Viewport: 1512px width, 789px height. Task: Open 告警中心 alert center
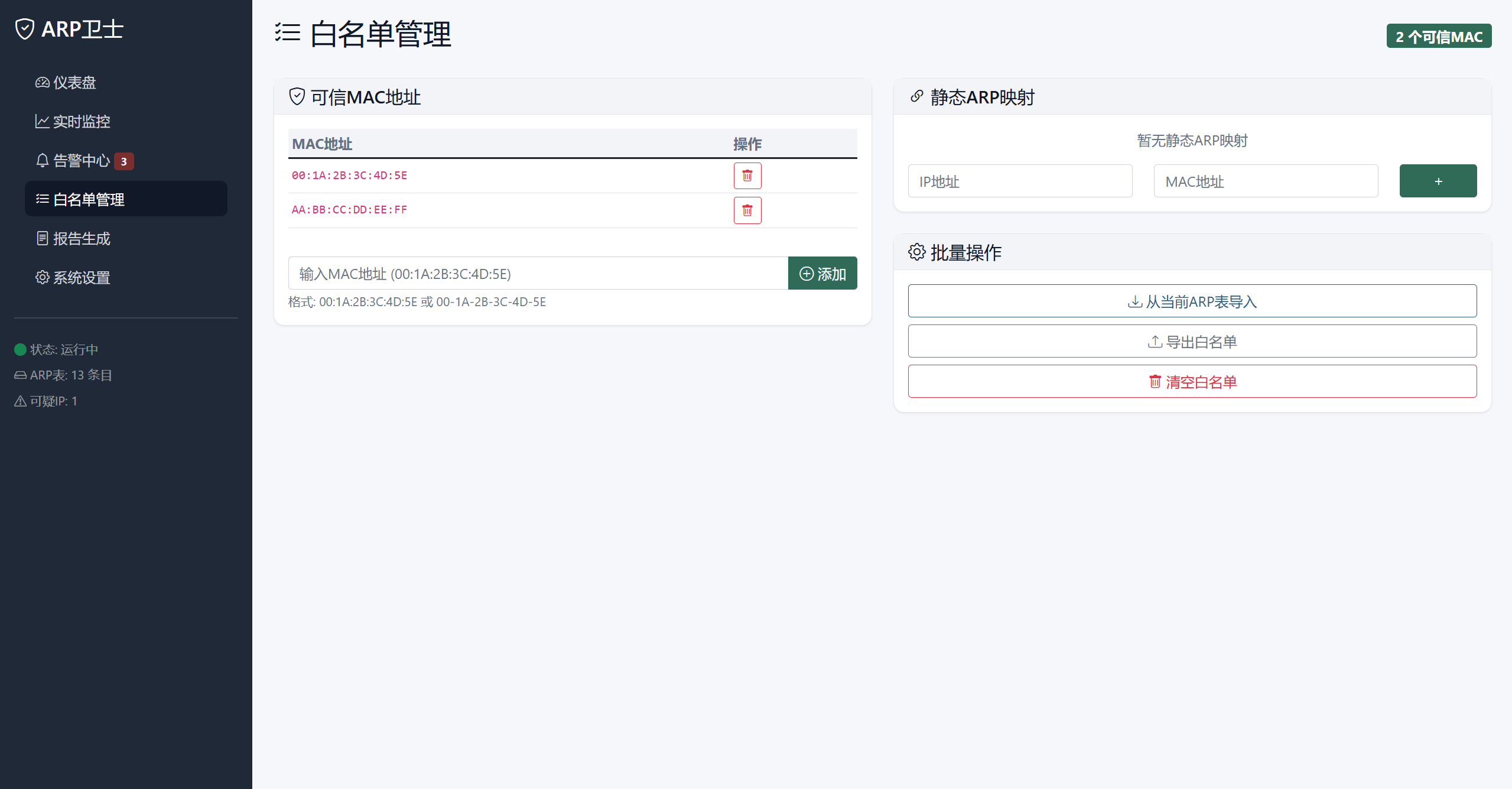point(81,161)
